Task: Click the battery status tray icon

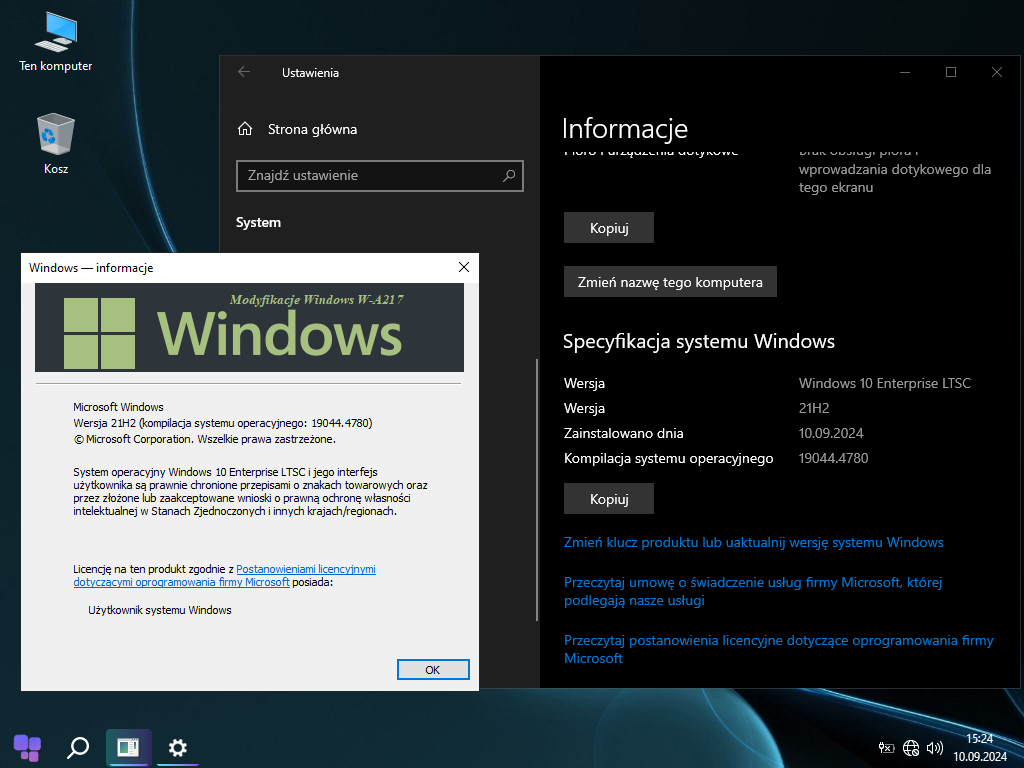Action: pos(886,747)
